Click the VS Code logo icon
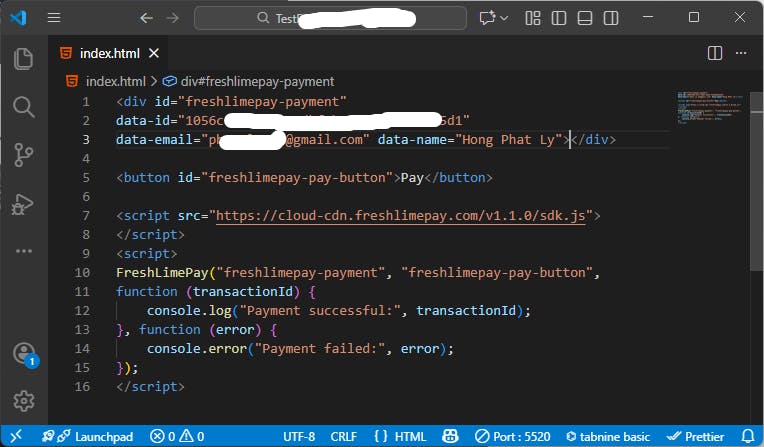The image size is (764, 447). pyautogui.click(x=18, y=18)
